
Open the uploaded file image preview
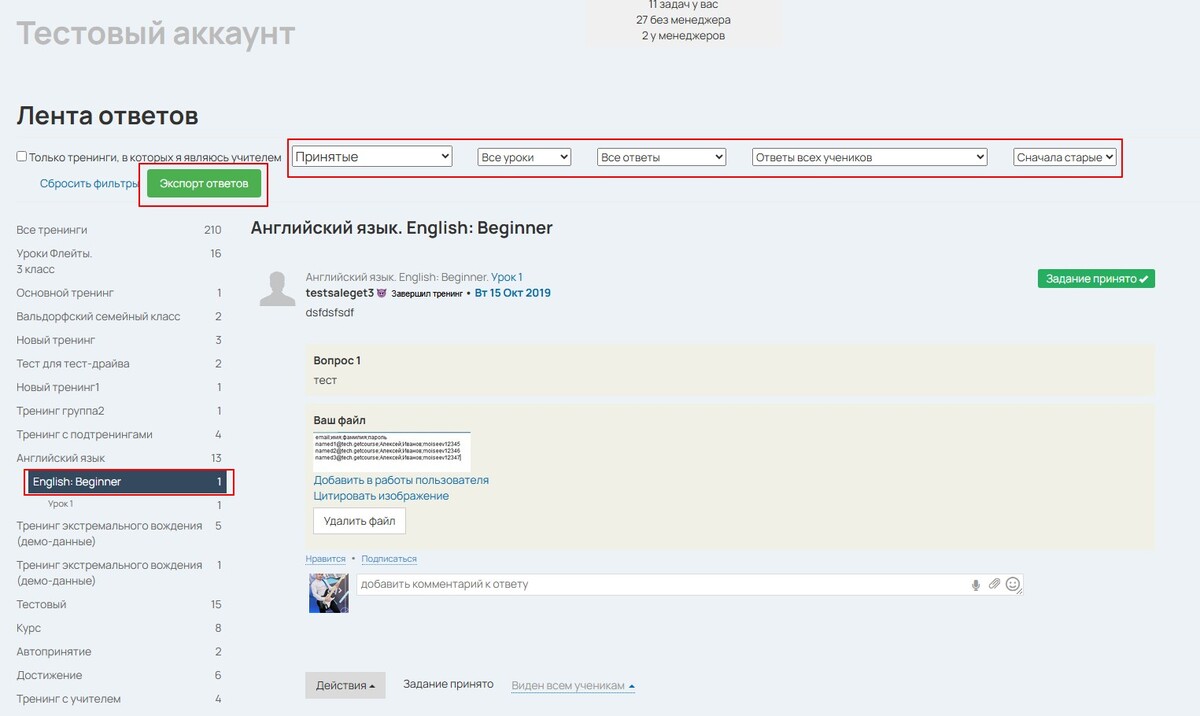pyautogui.click(x=391, y=451)
